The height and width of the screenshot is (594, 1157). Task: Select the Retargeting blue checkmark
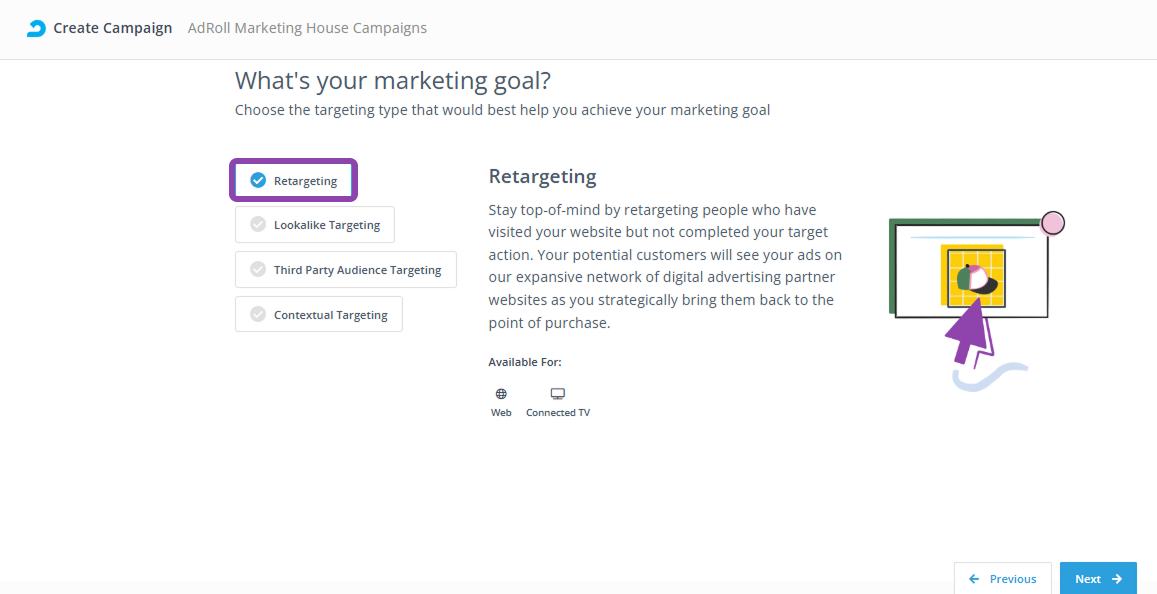[x=258, y=180]
